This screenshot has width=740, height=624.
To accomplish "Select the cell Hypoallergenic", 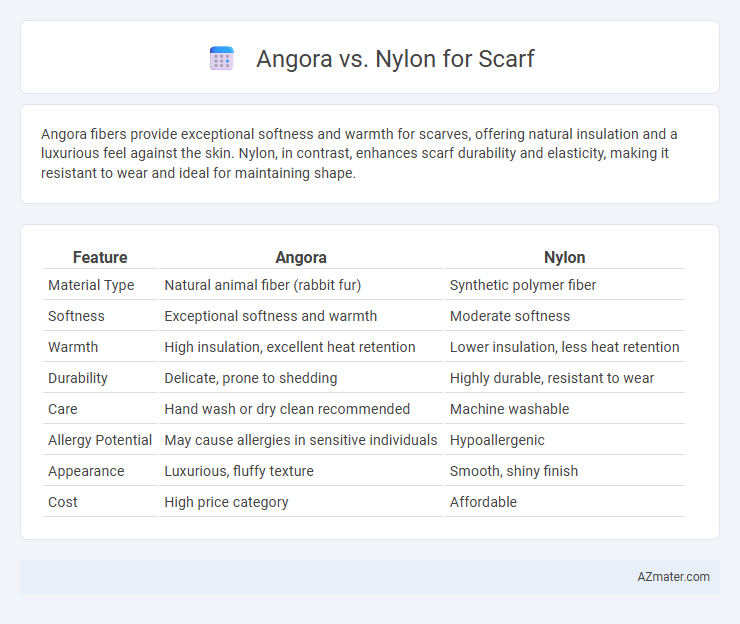I will pyautogui.click(x=497, y=440).
